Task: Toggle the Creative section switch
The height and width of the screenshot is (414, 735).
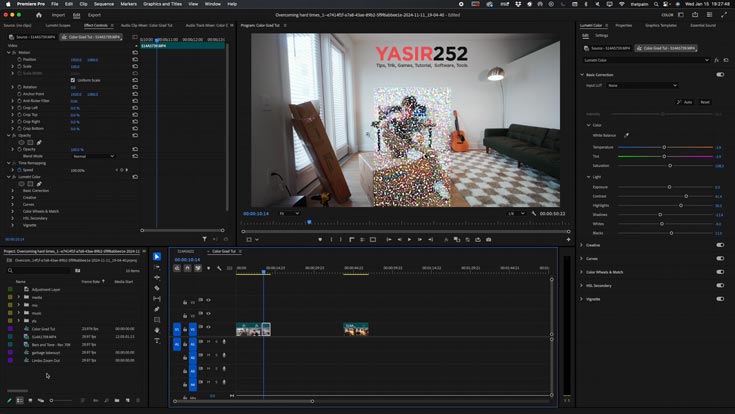Action: (x=720, y=245)
